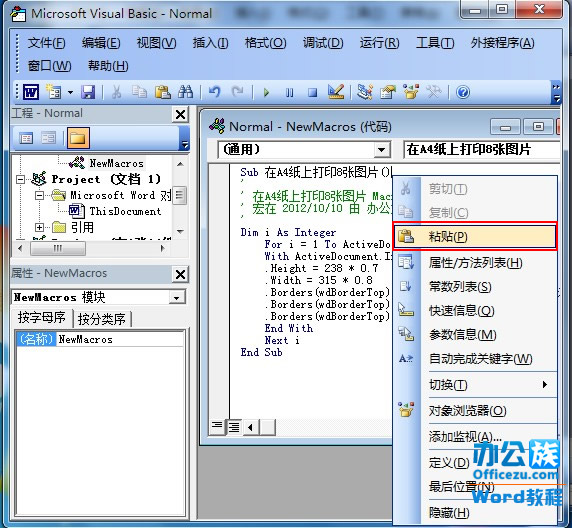Click View Code icon in project panel
The image size is (572, 528).
click(26, 138)
